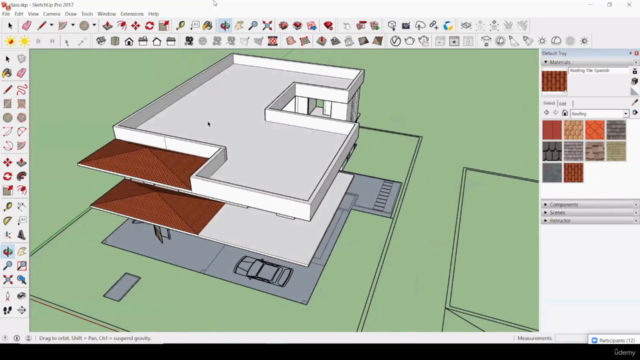This screenshot has width=640, height=360.
Task: Click the Roofing Tile Spanish name field
Action: pos(598,71)
